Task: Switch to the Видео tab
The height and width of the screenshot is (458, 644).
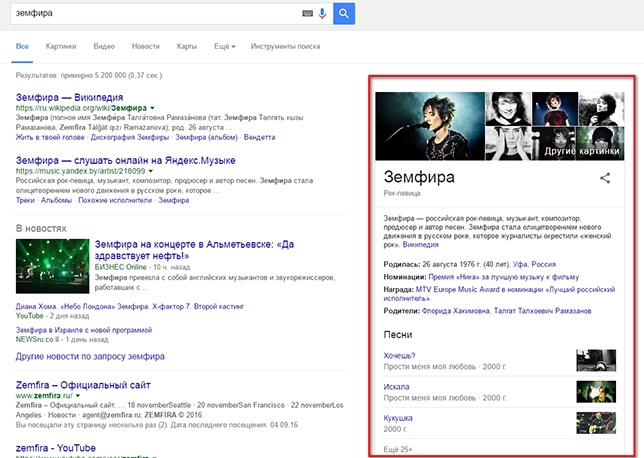Action: tap(104, 46)
